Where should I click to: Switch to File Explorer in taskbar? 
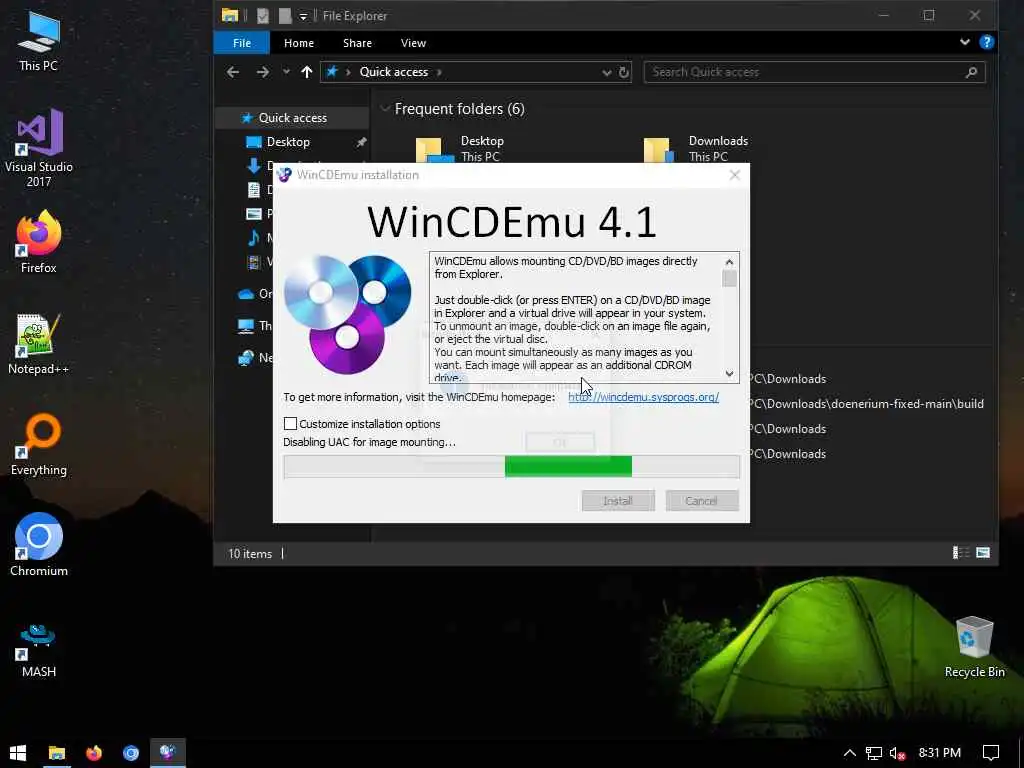click(57, 753)
